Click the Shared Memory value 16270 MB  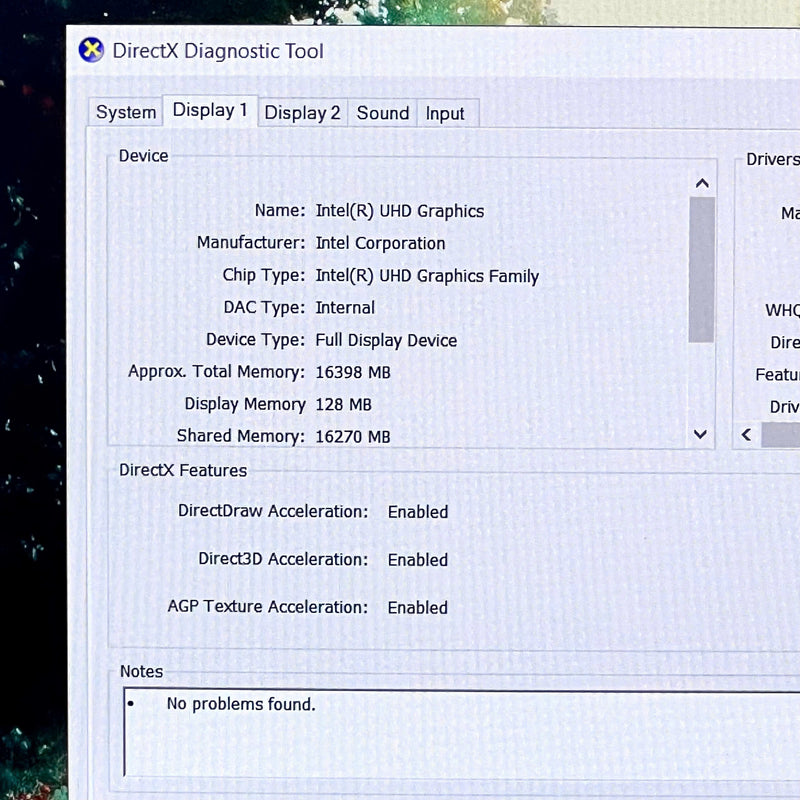(353, 437)
